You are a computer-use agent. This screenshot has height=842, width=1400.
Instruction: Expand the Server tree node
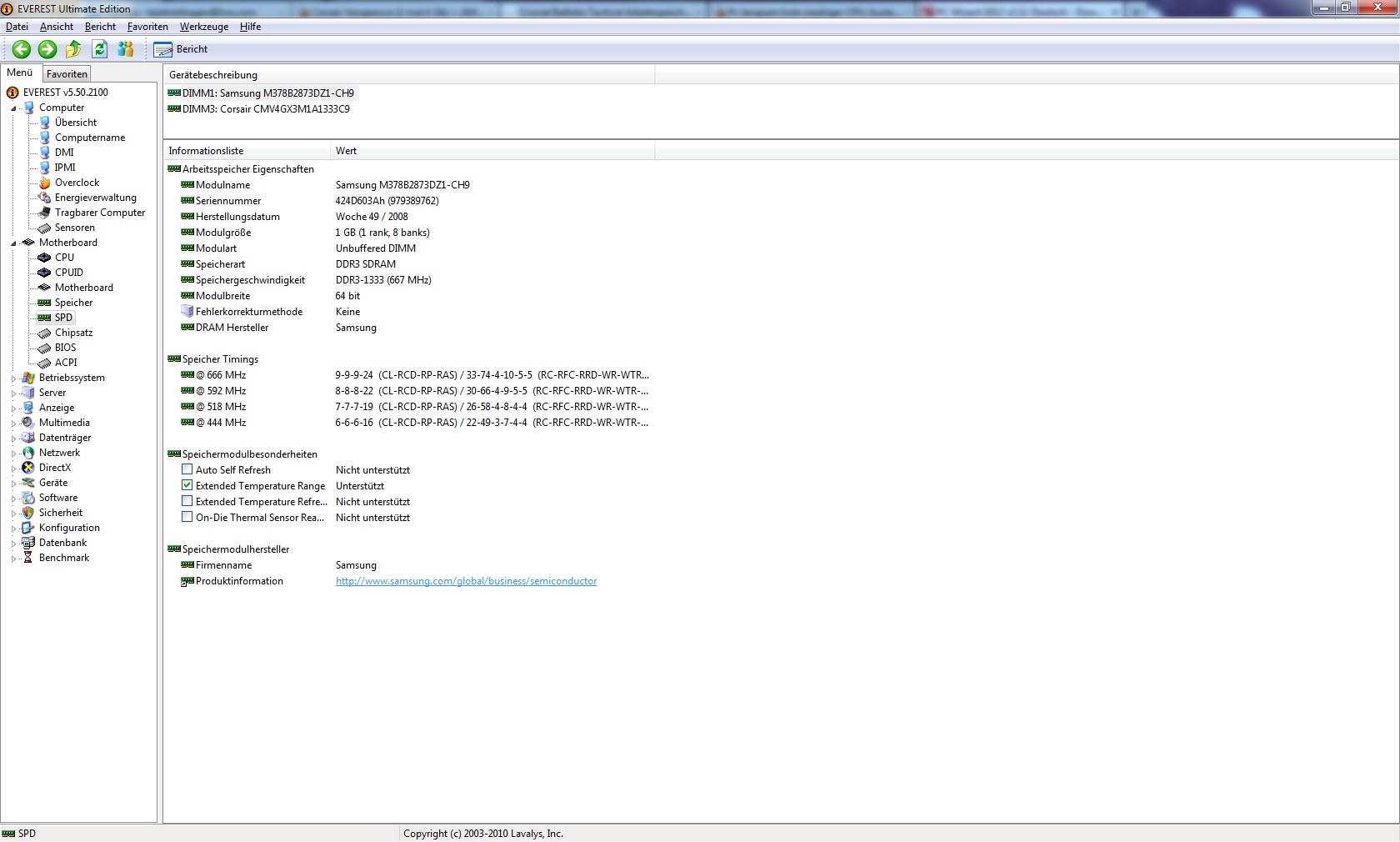[13, 393]
